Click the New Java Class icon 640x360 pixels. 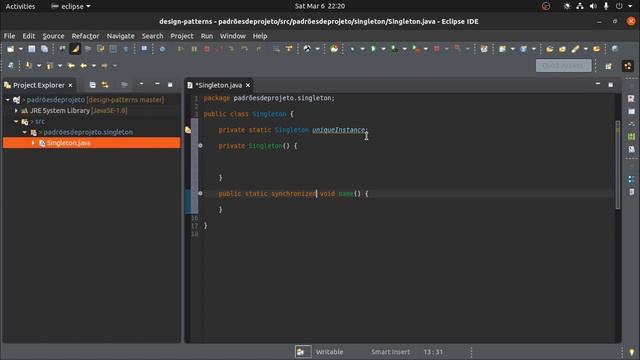pos(523,49)
